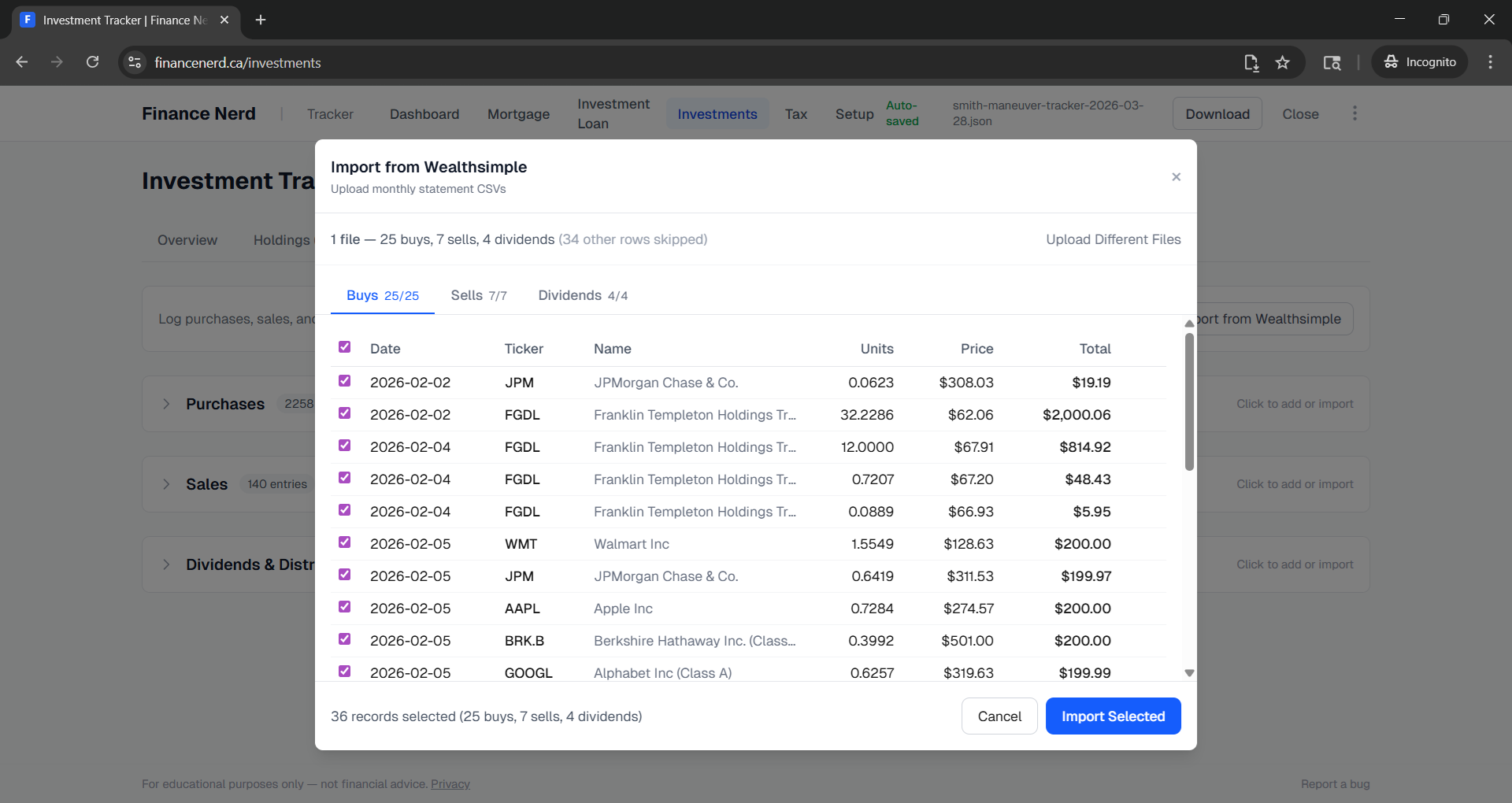
Task: Click the browser back arrow
Action: pyautogui.click(x=21, y=62)
